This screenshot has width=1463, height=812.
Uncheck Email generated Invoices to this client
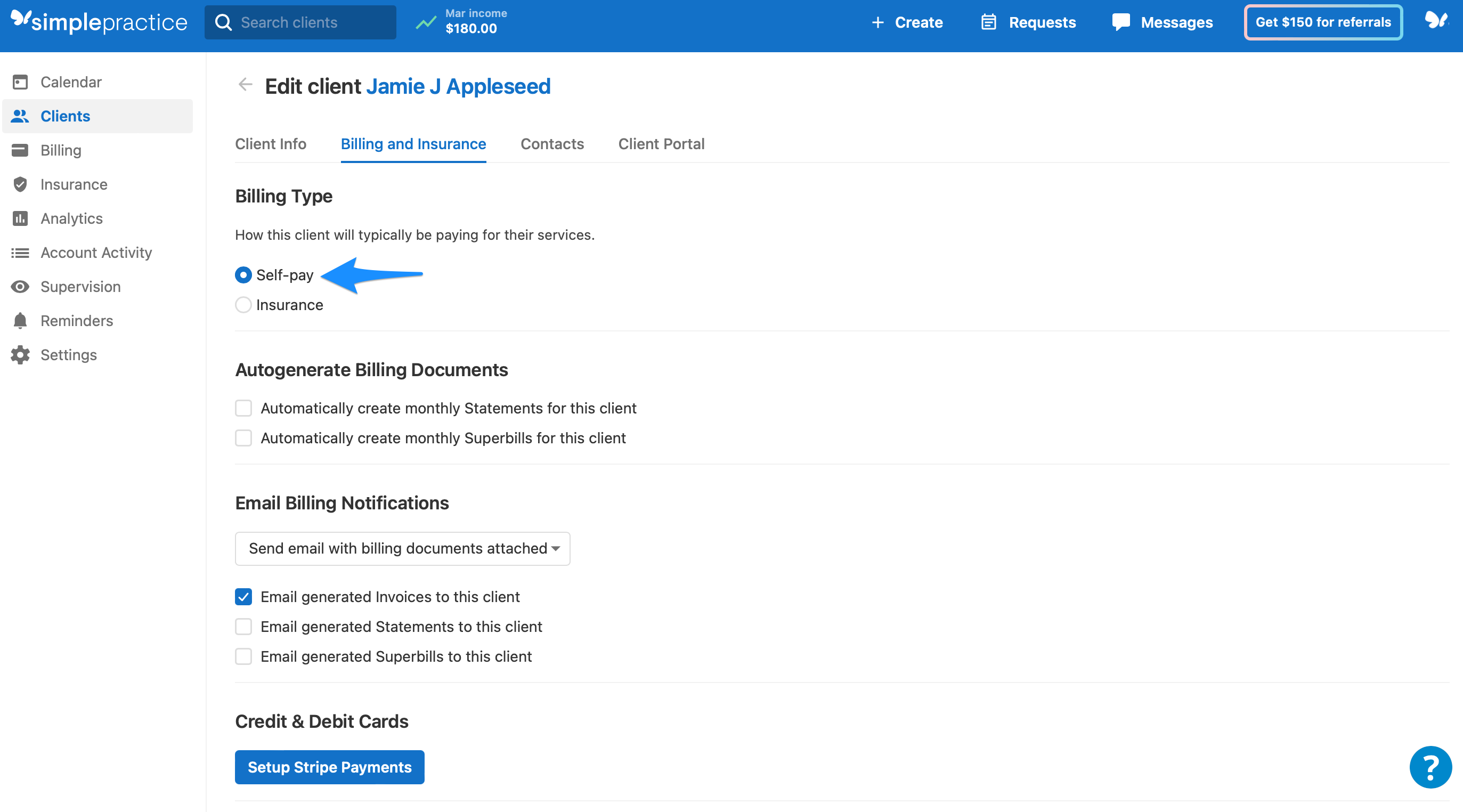[x=243, y=597]
